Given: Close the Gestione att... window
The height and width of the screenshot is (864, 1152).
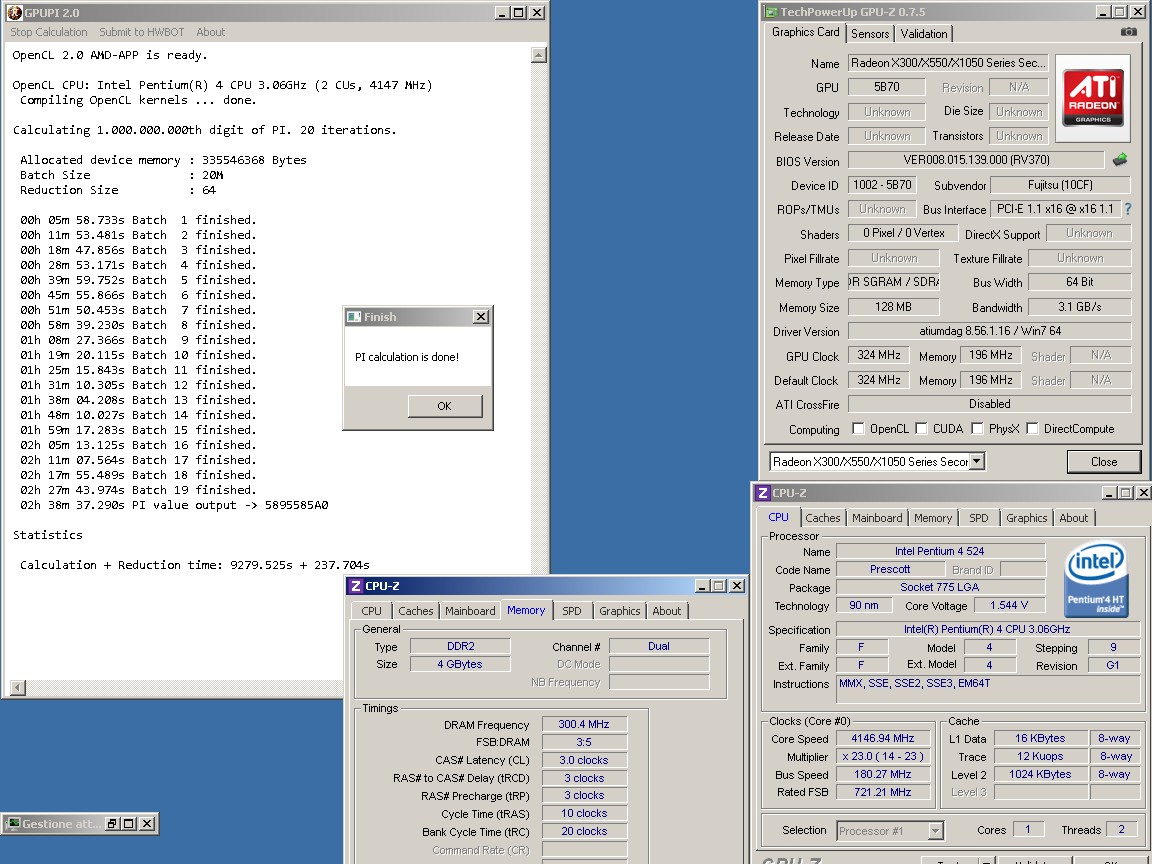Looking at the screenshot, I should point(147,824).
